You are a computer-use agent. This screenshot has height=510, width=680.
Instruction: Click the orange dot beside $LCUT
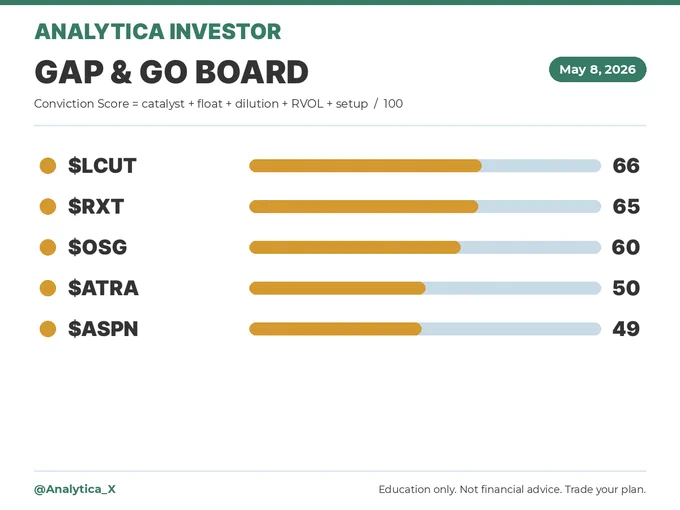click(x=48, y=166)
